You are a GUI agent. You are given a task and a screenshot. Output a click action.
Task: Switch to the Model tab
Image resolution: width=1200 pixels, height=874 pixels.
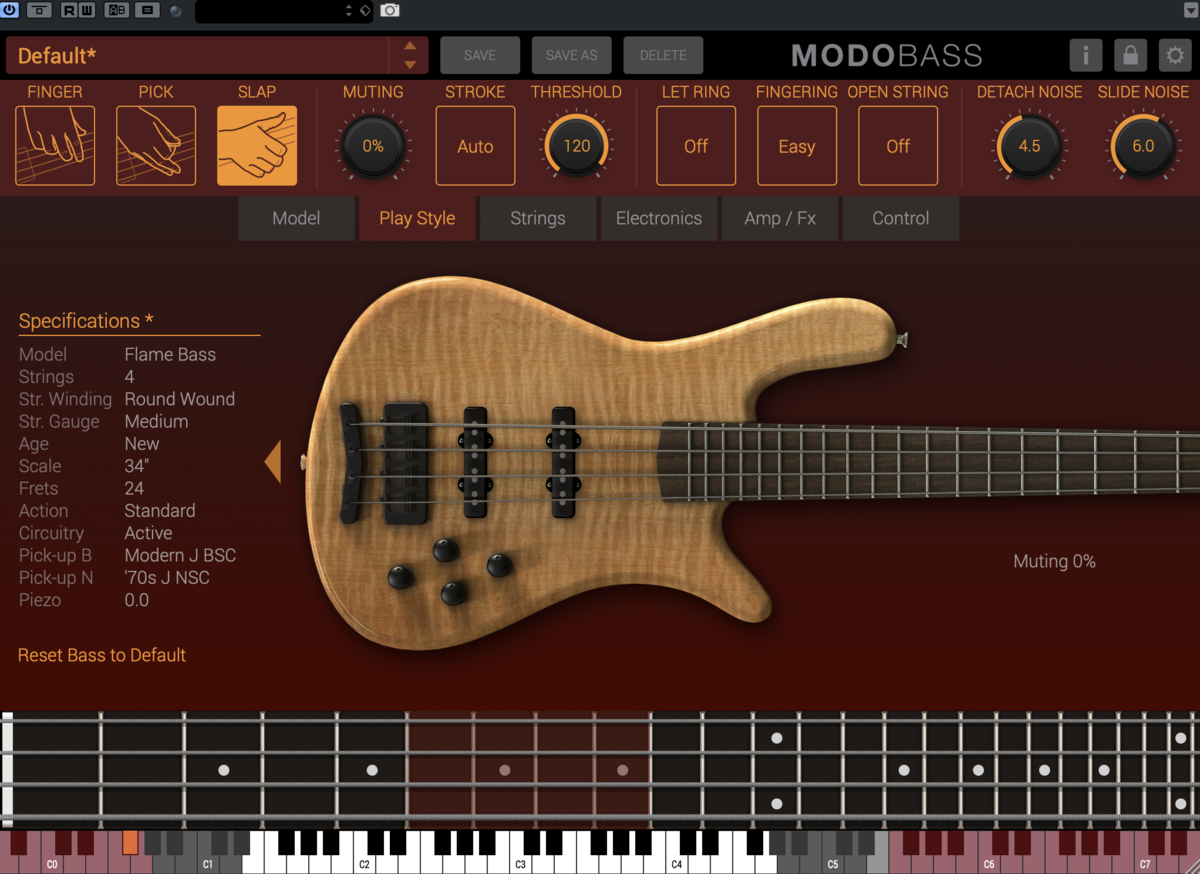pyautogui.click(x=296, y=218)
